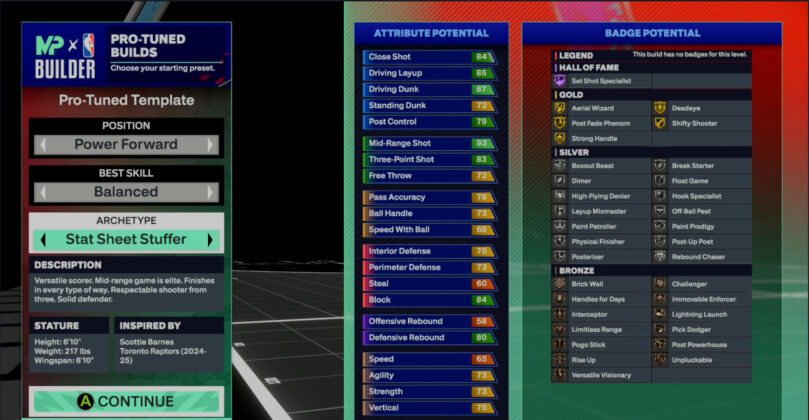809x420 pixels.
Task: Click the left arrow of Best Skill selector
Action: tap(43, 192)
